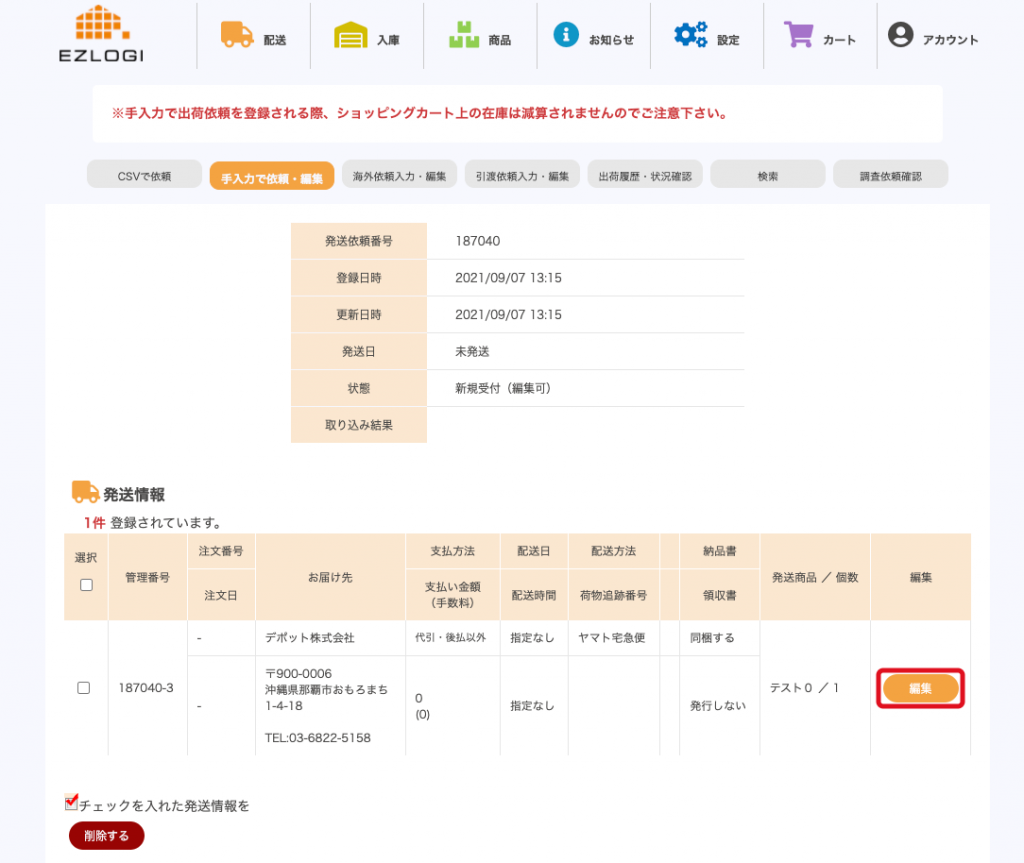
Task: Click the EZLOGI logo icon
Action: point(101,25)
